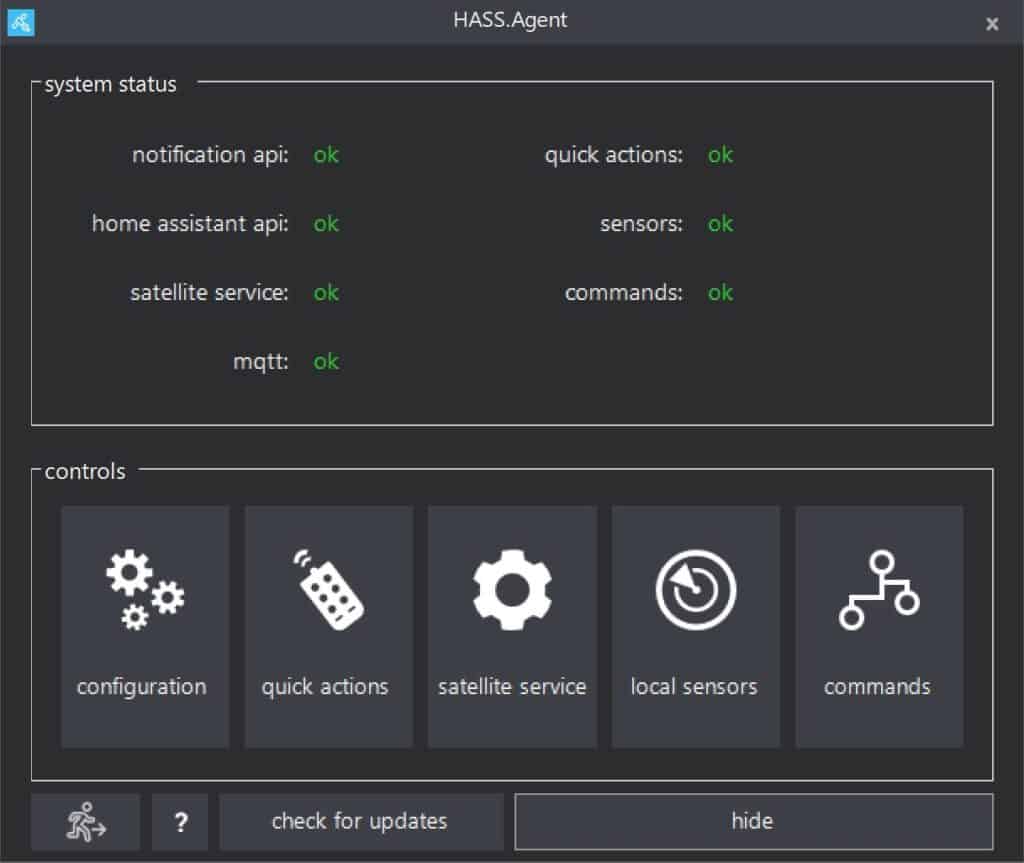Click the green ok next to mqtt
The height and width of the screenshot is (863, 1024).
pos(326,362)
